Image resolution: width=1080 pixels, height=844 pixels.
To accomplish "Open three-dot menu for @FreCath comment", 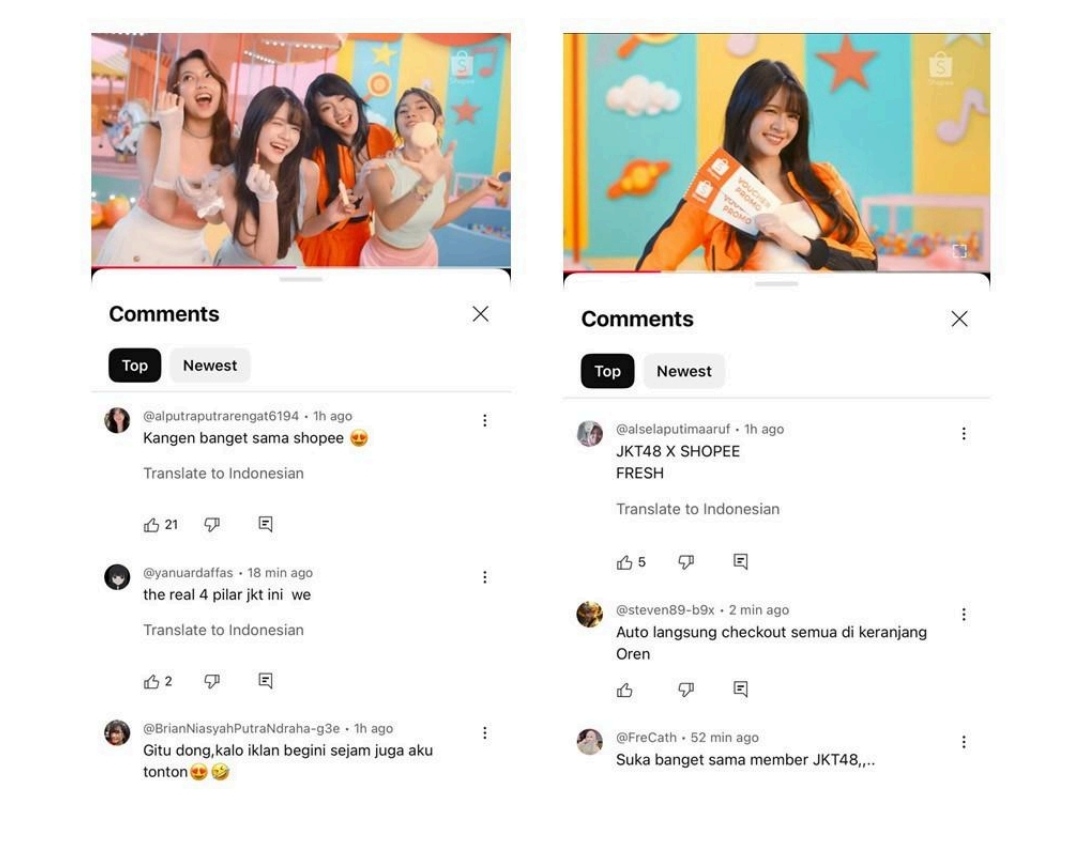I will point(964,742).
